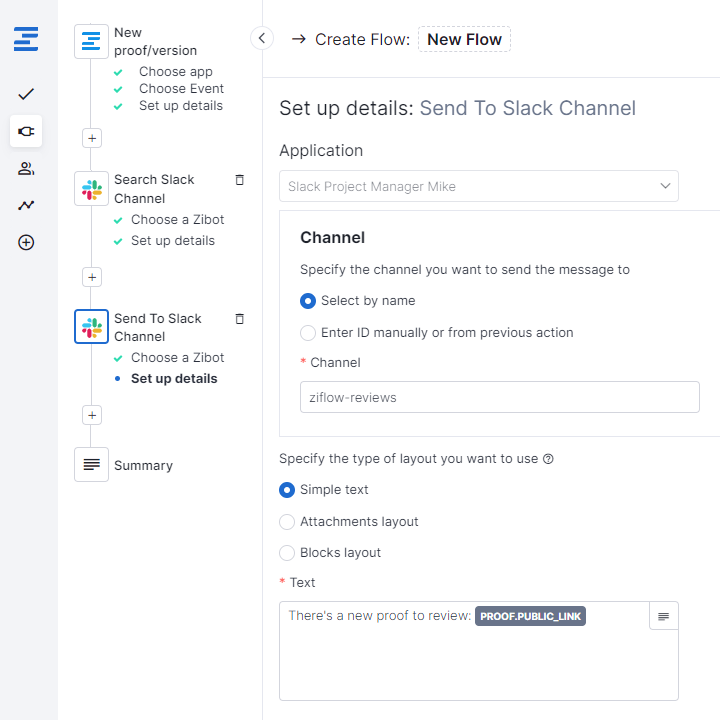Add a step after New proof/version
This screenshot has height=720, width=720.
point(92,138)
